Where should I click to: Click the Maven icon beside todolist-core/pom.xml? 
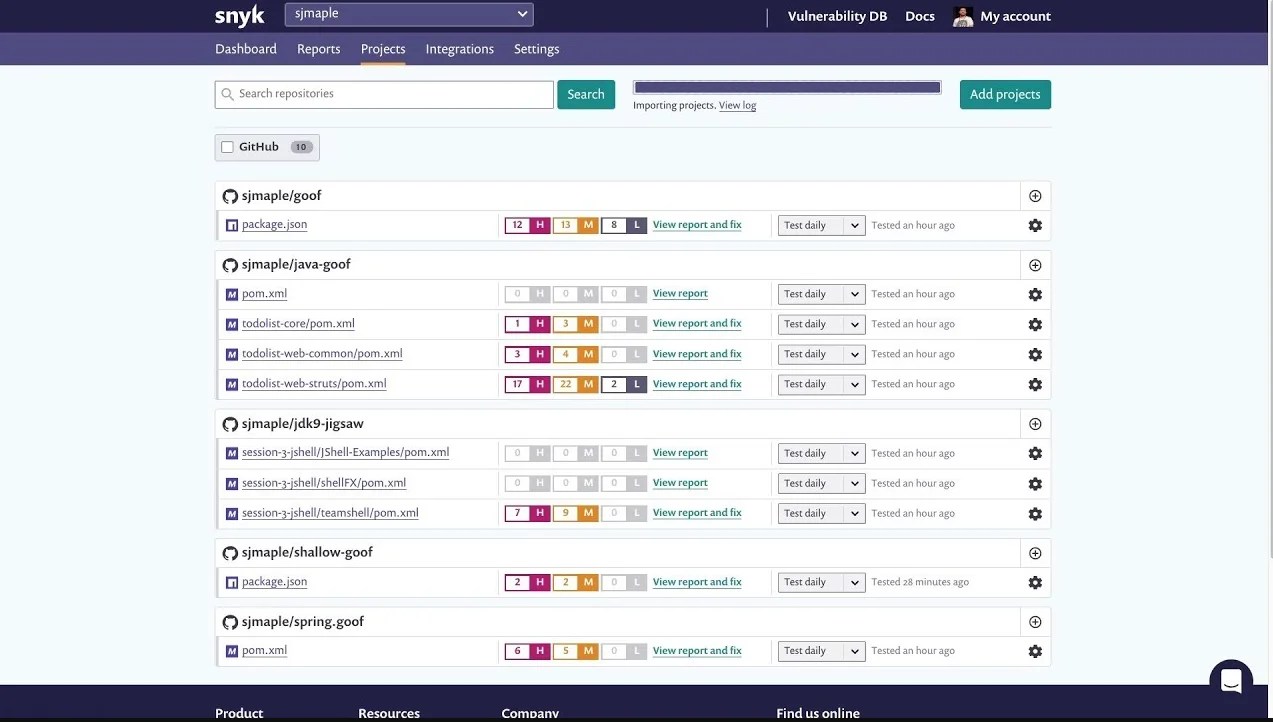pyautogui.click(x=231, y=323)
